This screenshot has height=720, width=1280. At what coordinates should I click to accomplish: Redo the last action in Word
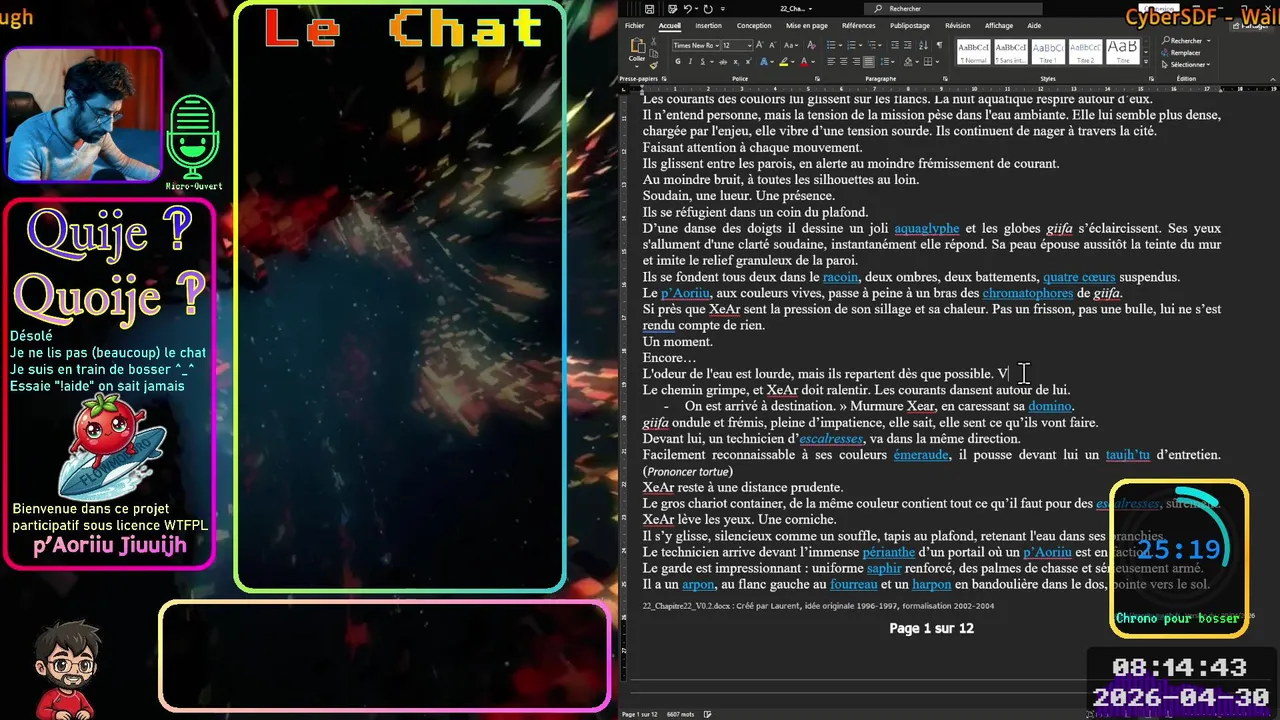coord(708,9)
